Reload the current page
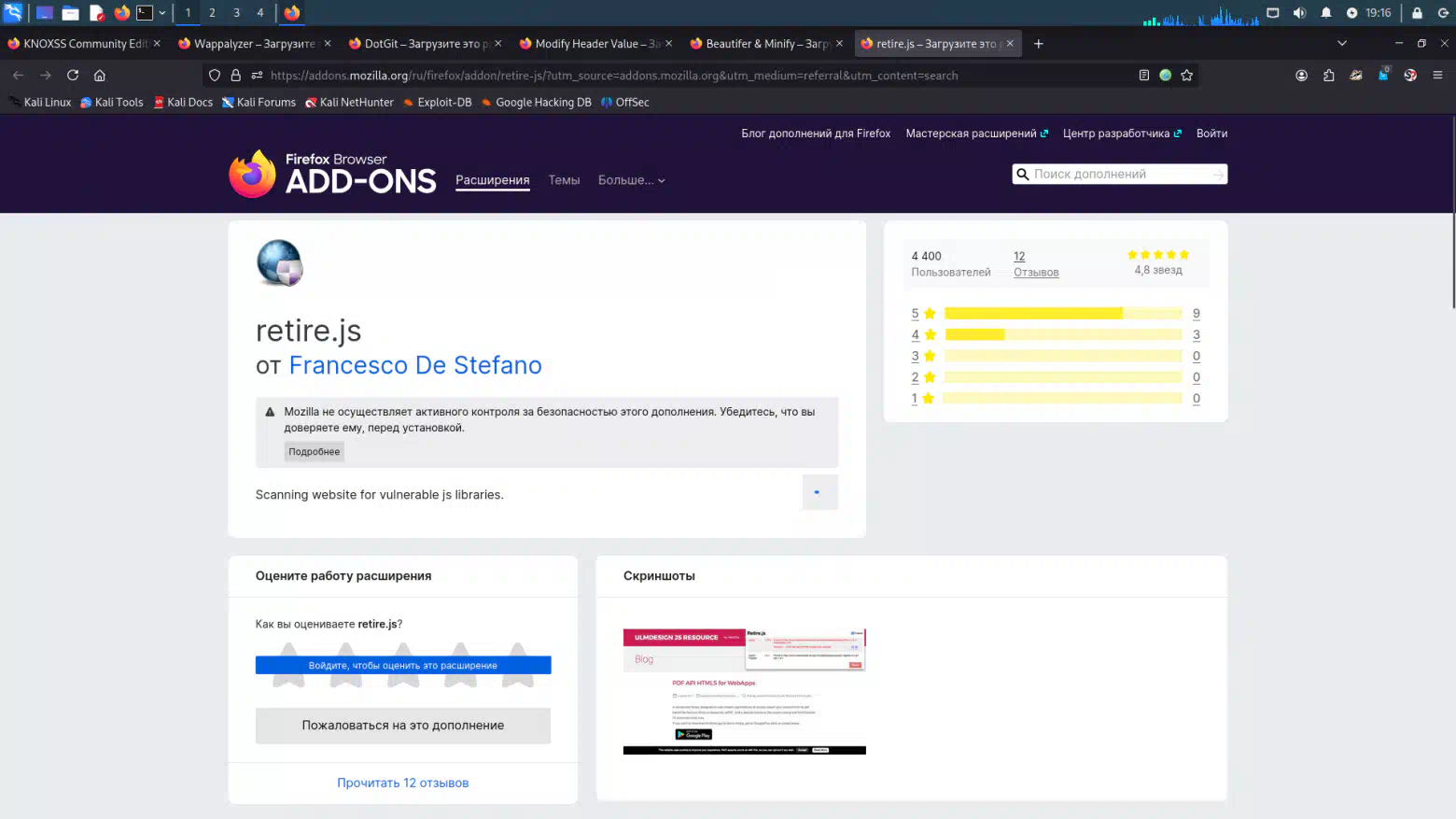Screen dimensions: 1456x819 click(x=73, y=76)
